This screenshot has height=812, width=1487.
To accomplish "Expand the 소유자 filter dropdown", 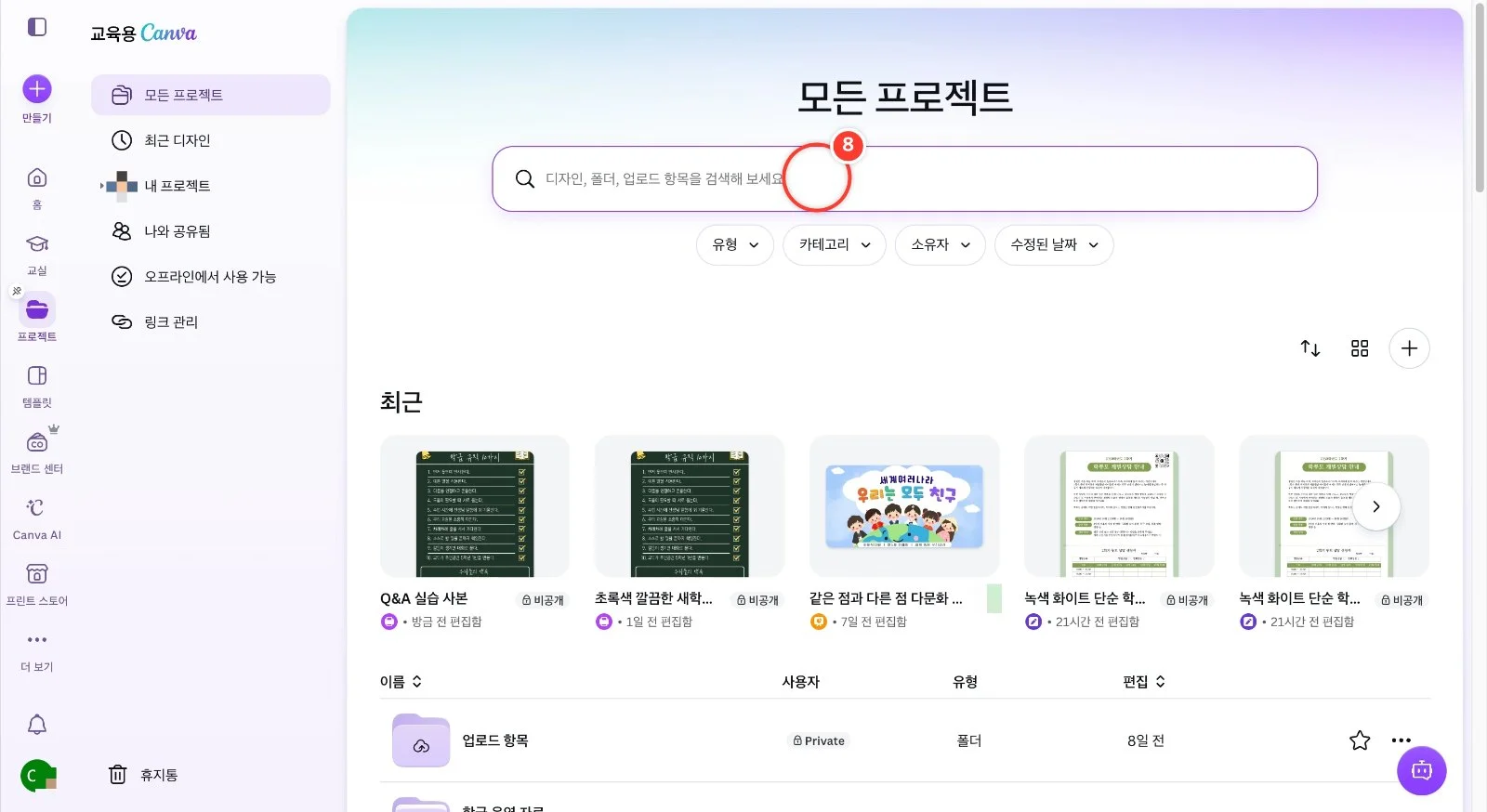I will 941,245.
